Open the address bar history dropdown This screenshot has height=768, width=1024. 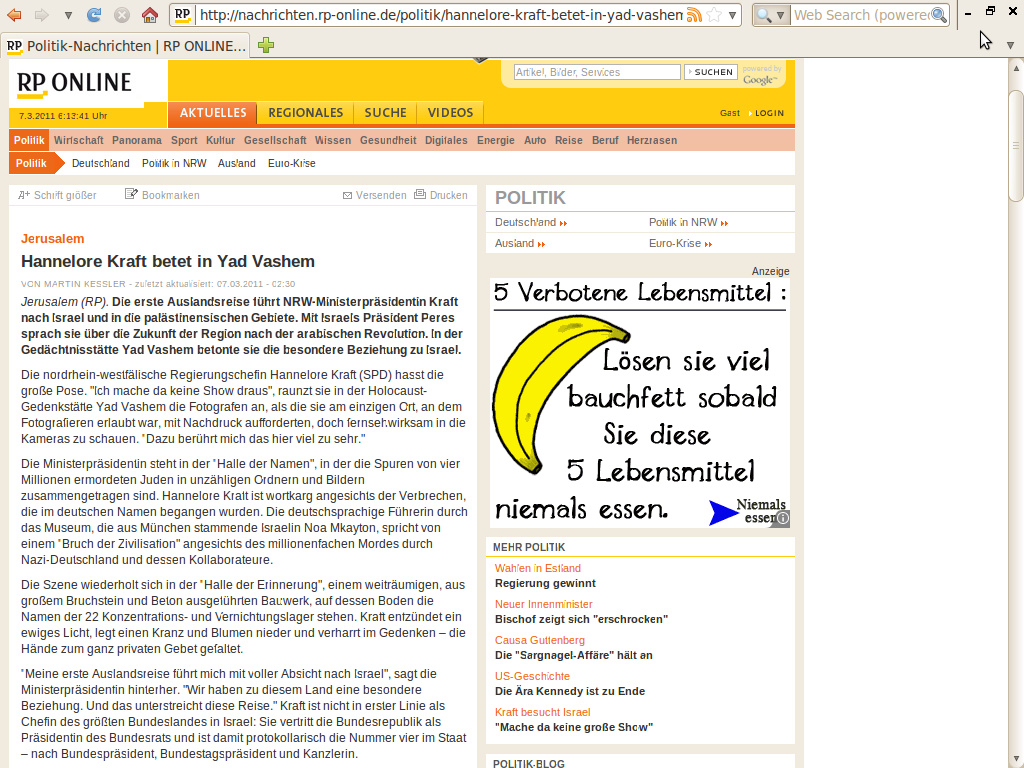pos(733,15)
